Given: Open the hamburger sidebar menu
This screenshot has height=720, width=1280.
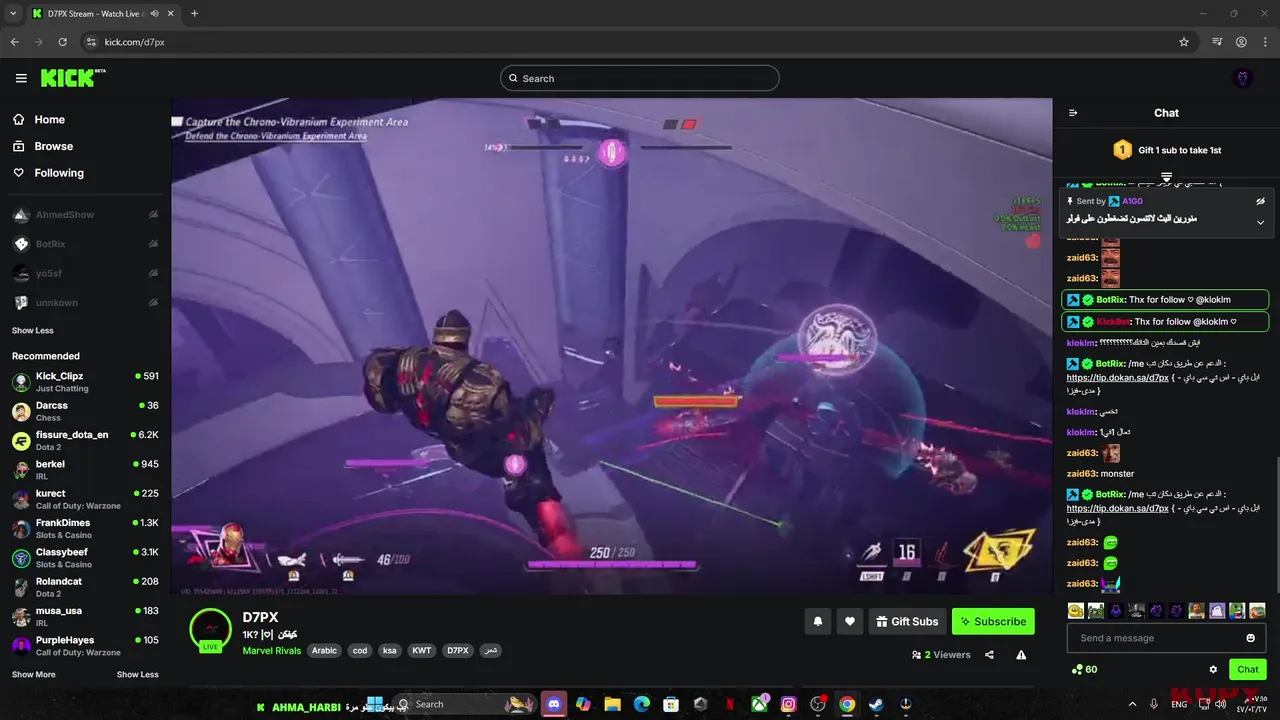Looking at the screenshot, I should pos(21,78).
